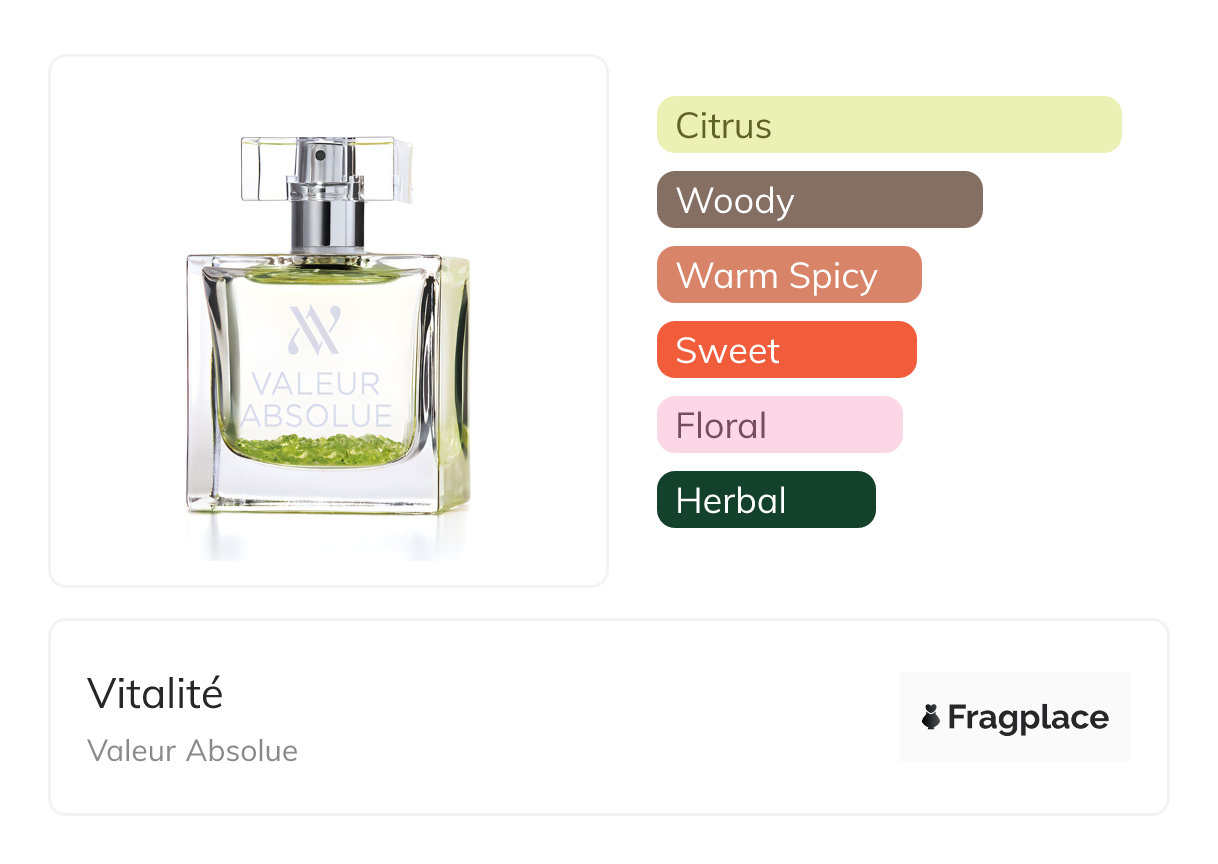Select the Floral accord bar

(780, 425)
